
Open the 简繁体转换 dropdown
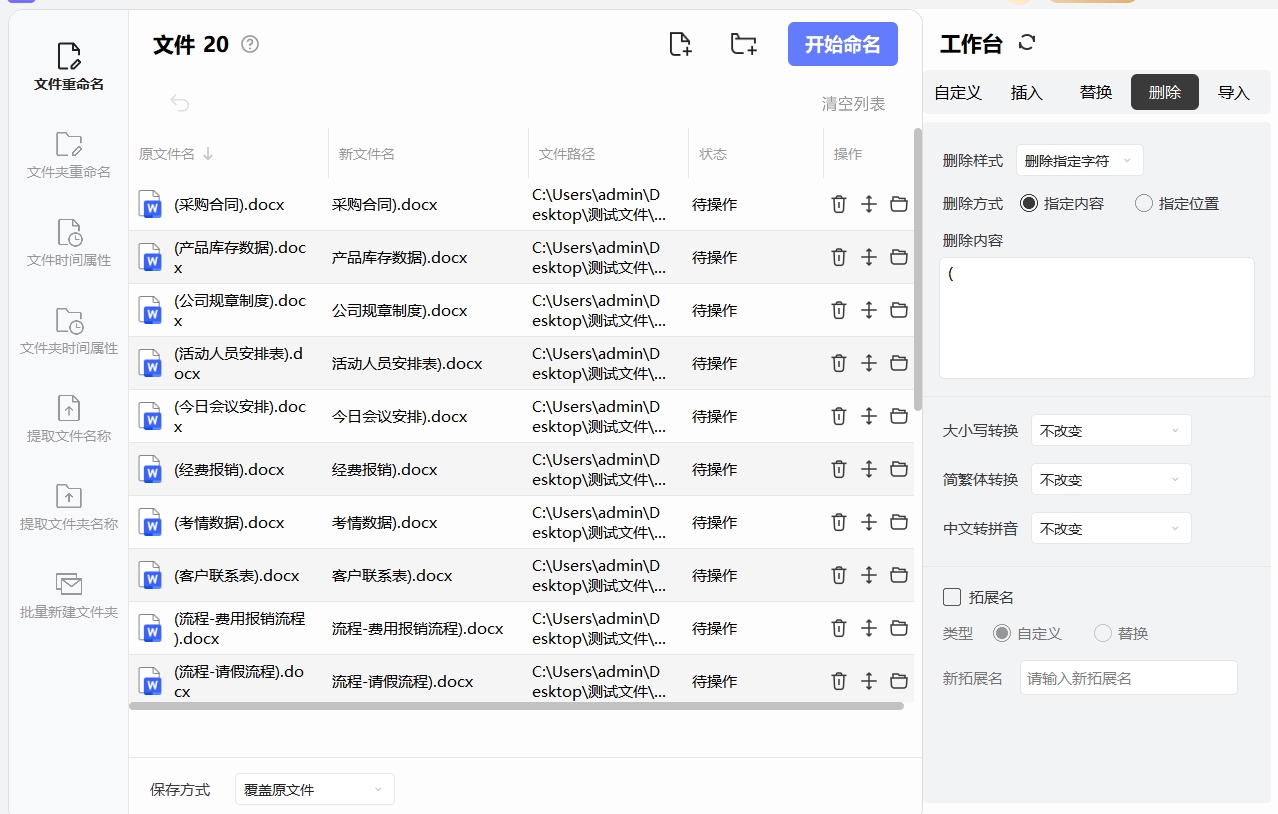coord(1111,479)
